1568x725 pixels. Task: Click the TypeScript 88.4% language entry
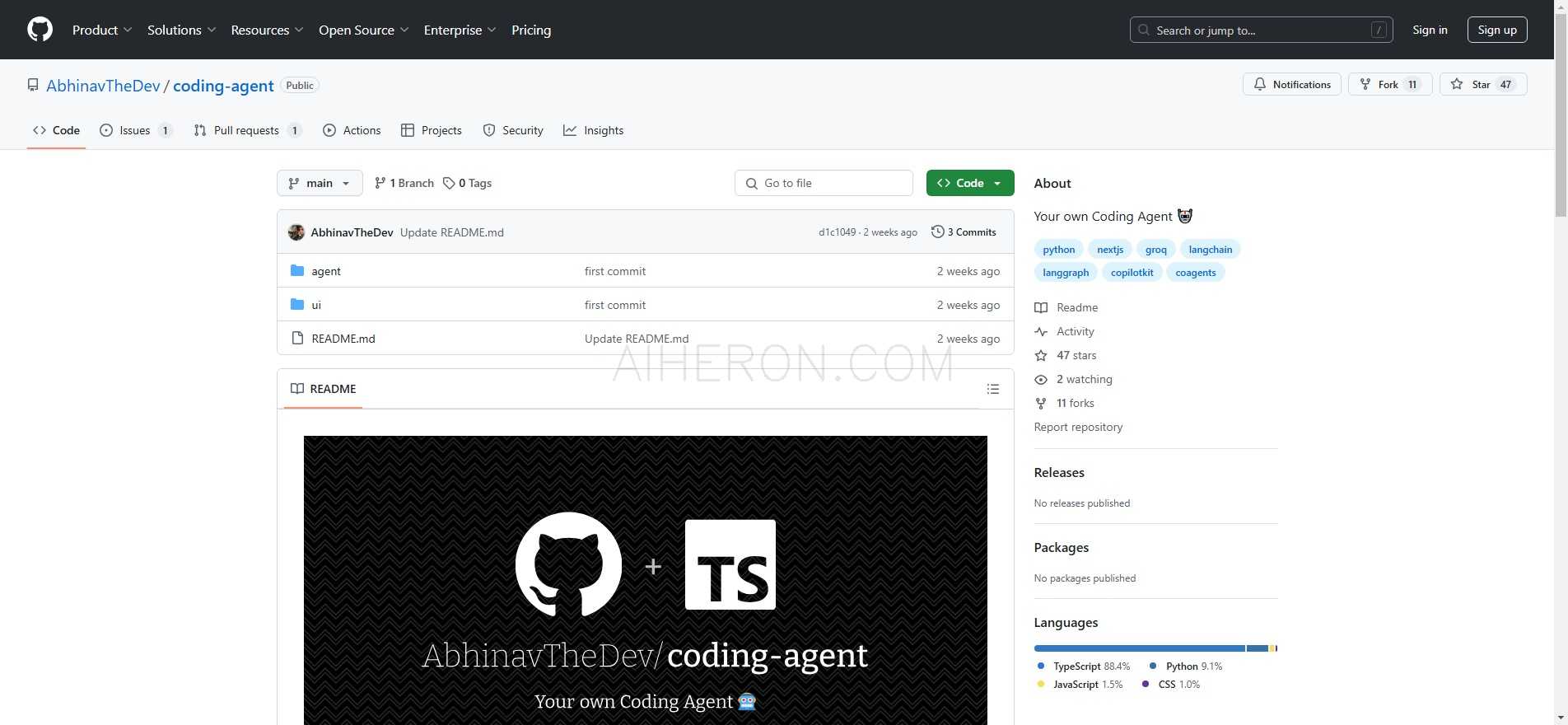[1084, 666]
